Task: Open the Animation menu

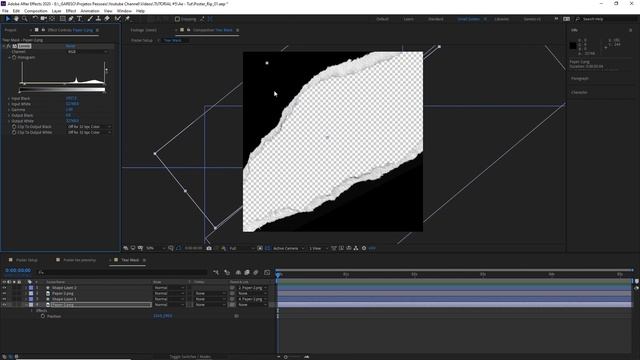Action: tap(90, 11)
